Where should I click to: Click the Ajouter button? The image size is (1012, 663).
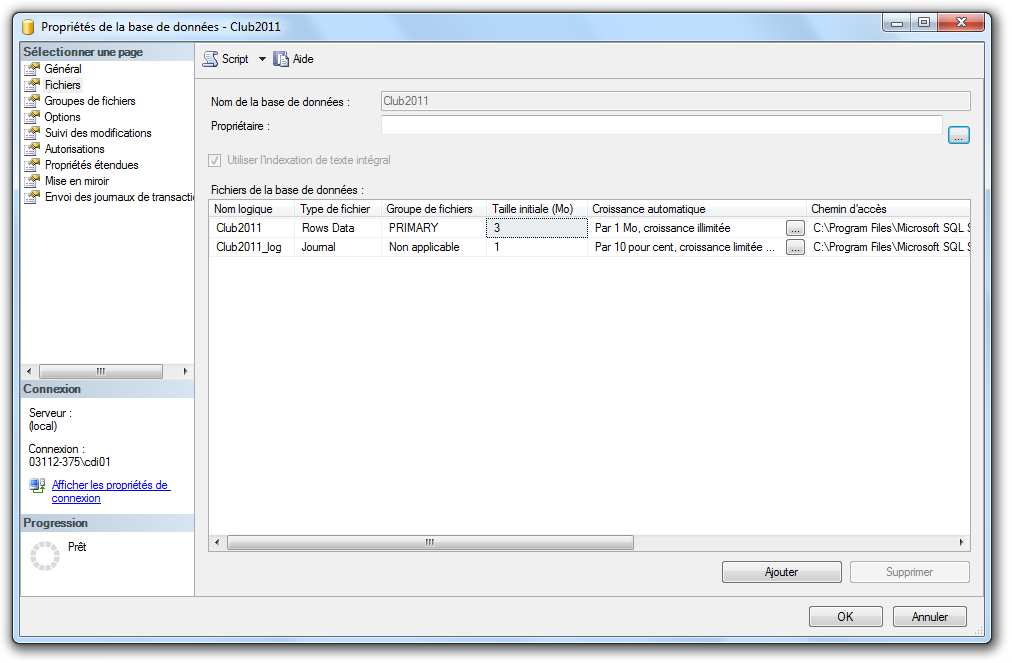pos(781,572)
